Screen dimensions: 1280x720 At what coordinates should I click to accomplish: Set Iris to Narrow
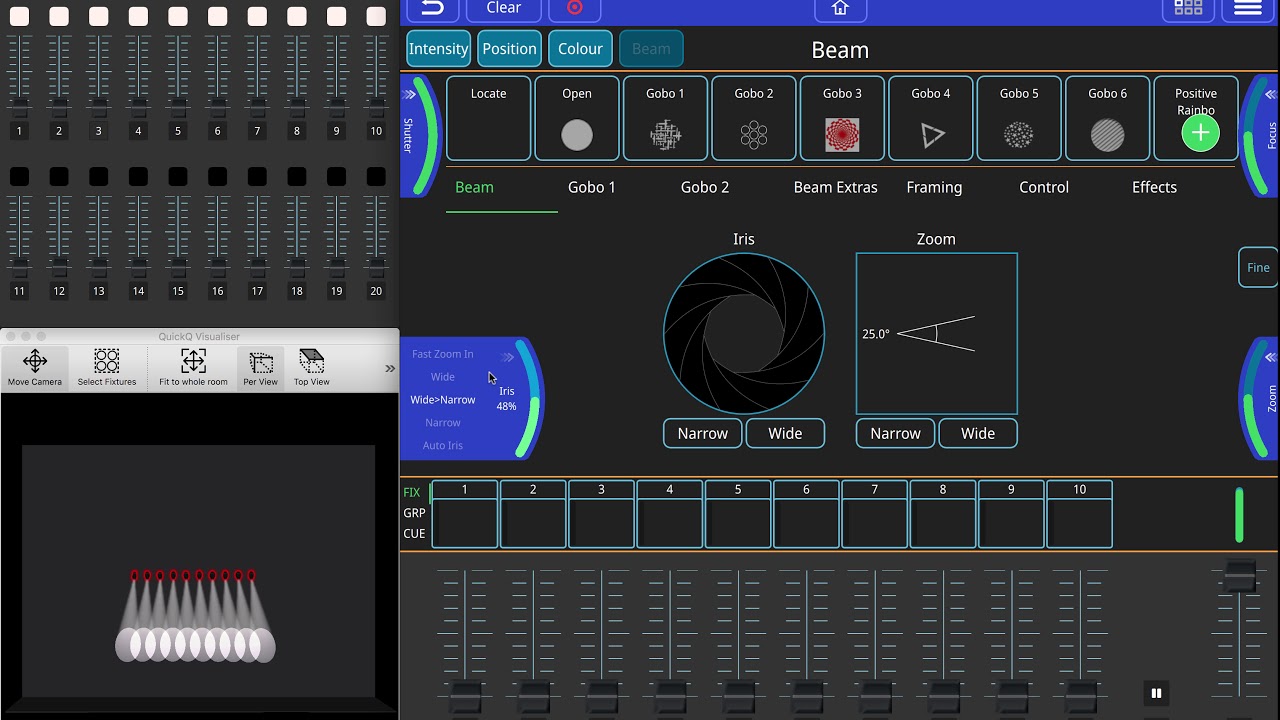[702, 433]
